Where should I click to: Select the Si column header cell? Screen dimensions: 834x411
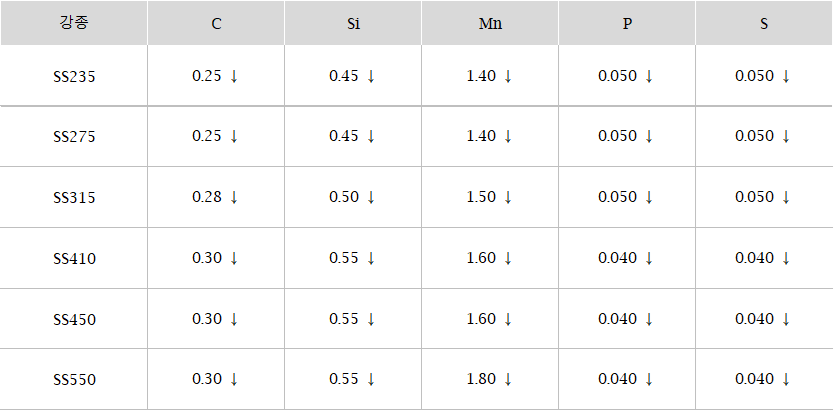tap(353, 23)
